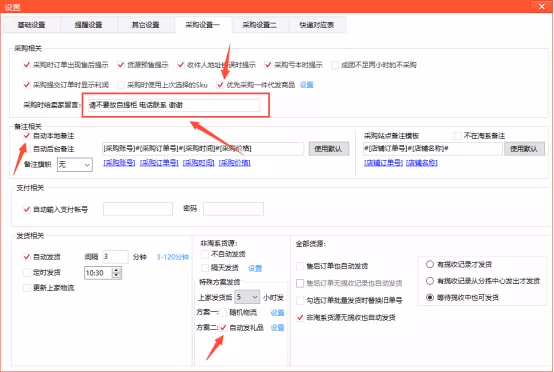
Task: Click the 10:30 time spinner arrows
Action: (x=117, y=273)
